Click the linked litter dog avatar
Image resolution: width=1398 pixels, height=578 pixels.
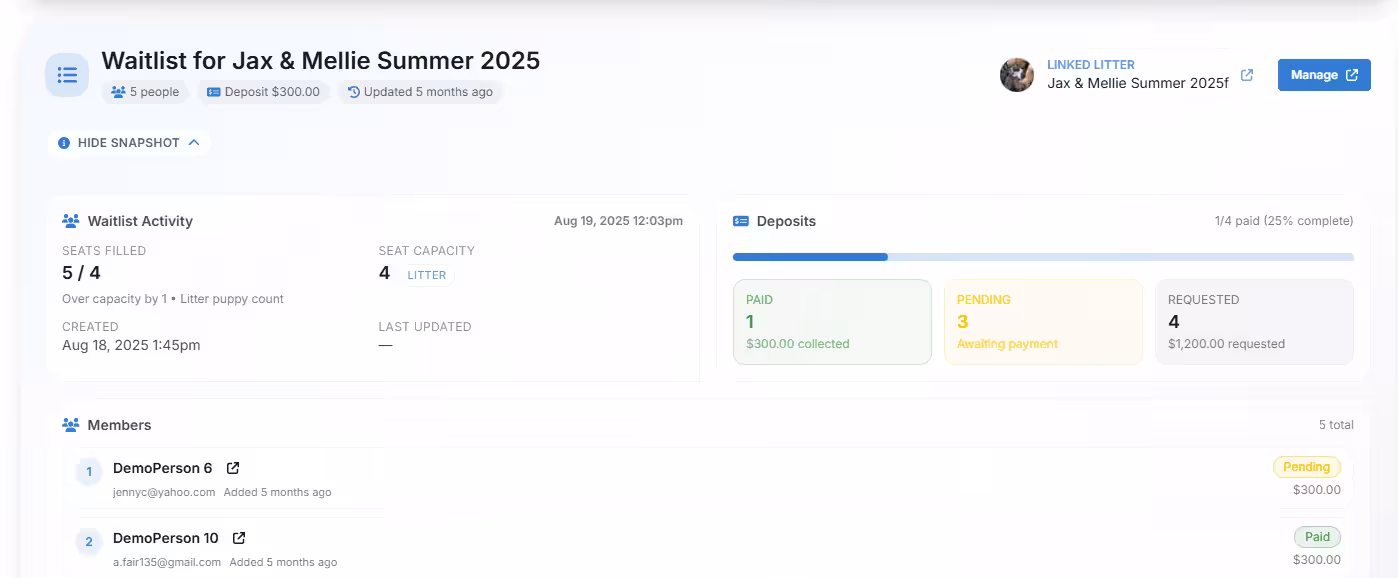point(1017,75)
